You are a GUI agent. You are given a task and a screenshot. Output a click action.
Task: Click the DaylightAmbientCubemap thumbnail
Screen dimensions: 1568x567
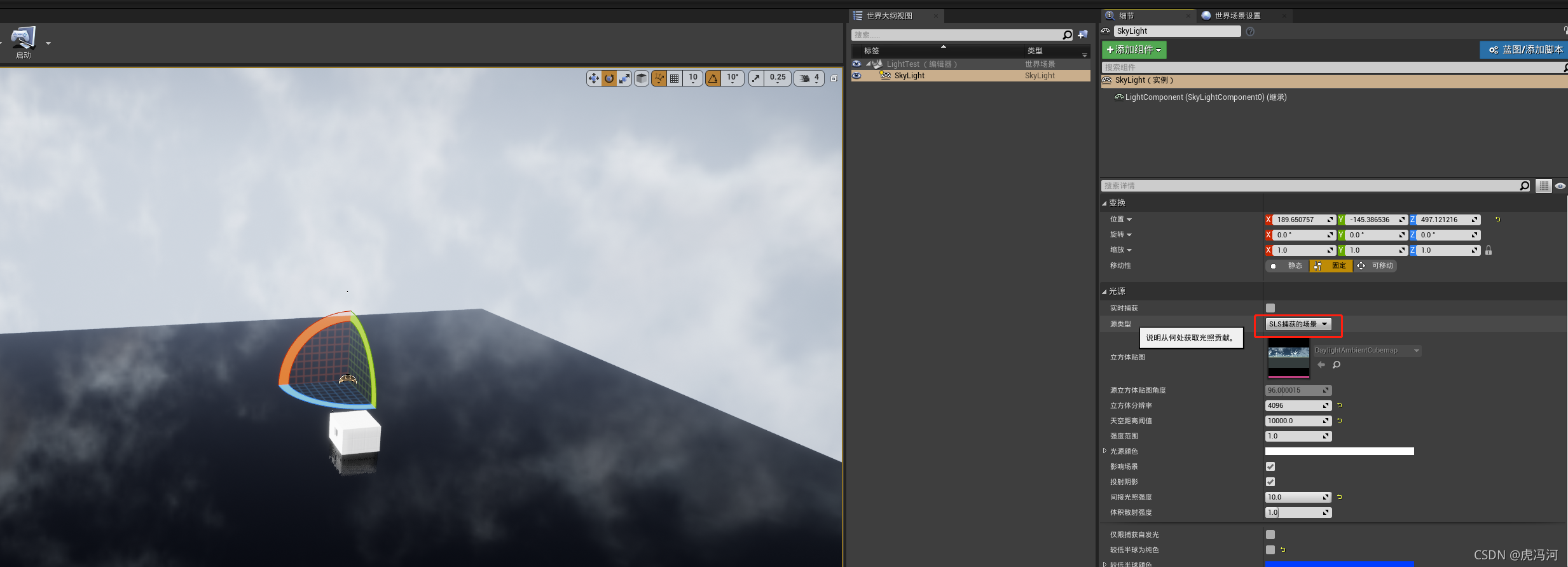pyautogui.click(x=1289, y=358)
